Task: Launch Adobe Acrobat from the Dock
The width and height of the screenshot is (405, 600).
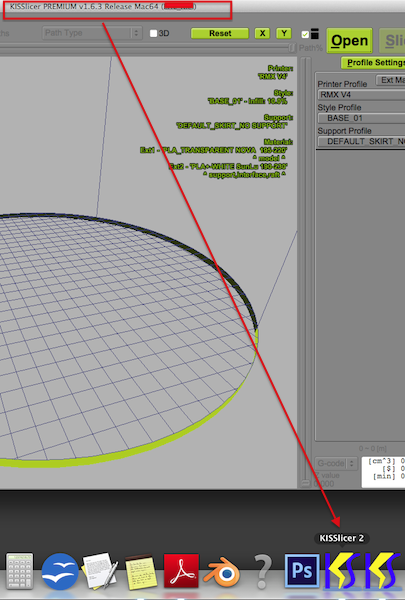Action: pyautogui.click(x=181, y=571)
